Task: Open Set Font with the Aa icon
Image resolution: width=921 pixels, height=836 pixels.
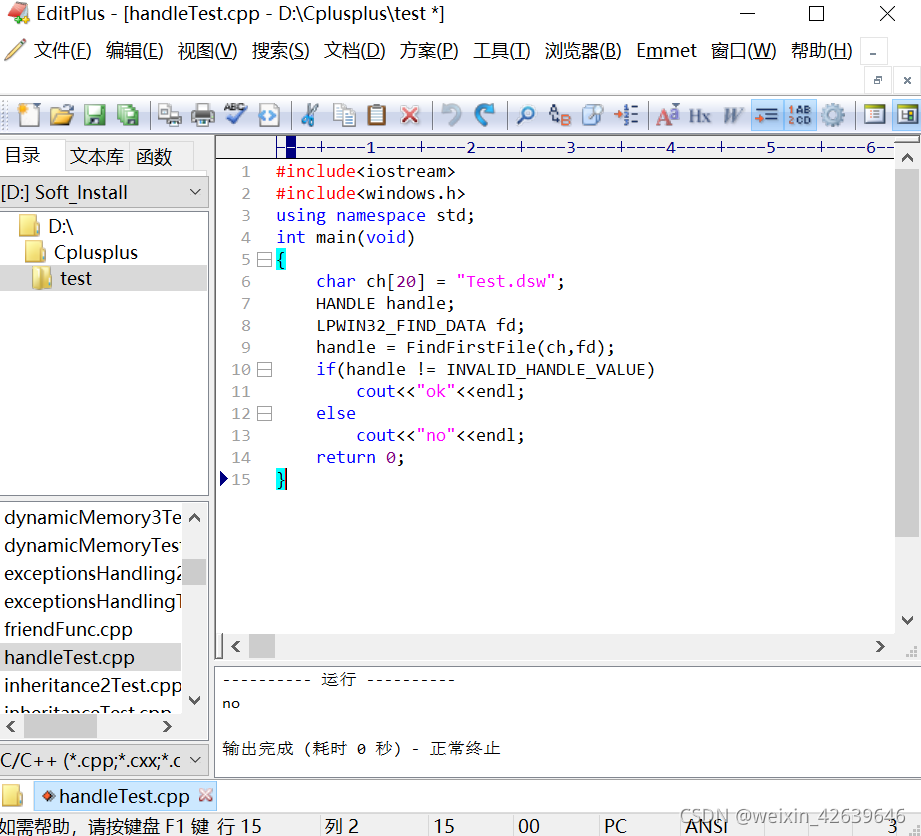Action: 668,115
